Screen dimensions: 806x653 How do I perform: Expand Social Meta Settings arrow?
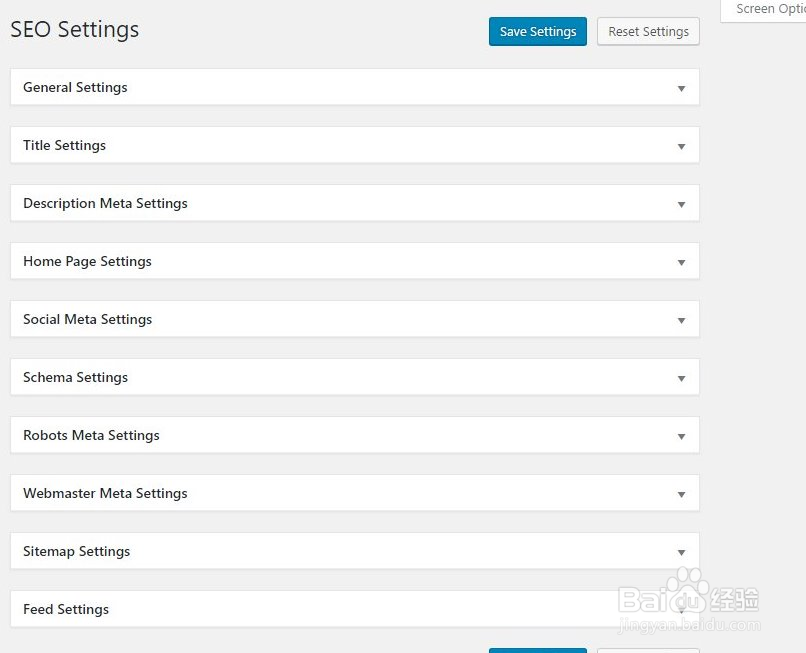coord(681,321)
